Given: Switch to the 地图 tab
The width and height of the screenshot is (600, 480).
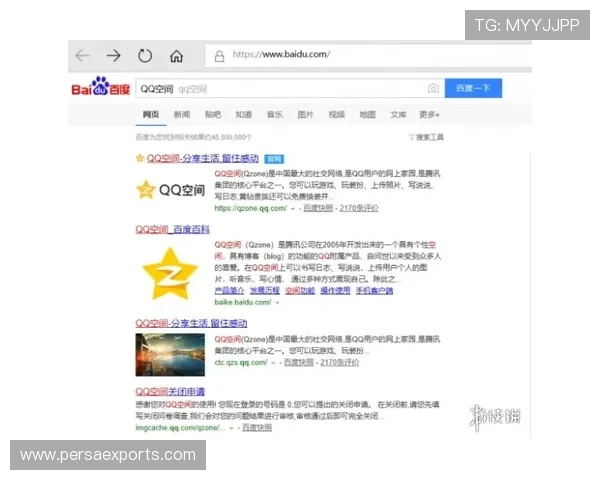Looking at the screenshot, I should click(x=367, y=114).
